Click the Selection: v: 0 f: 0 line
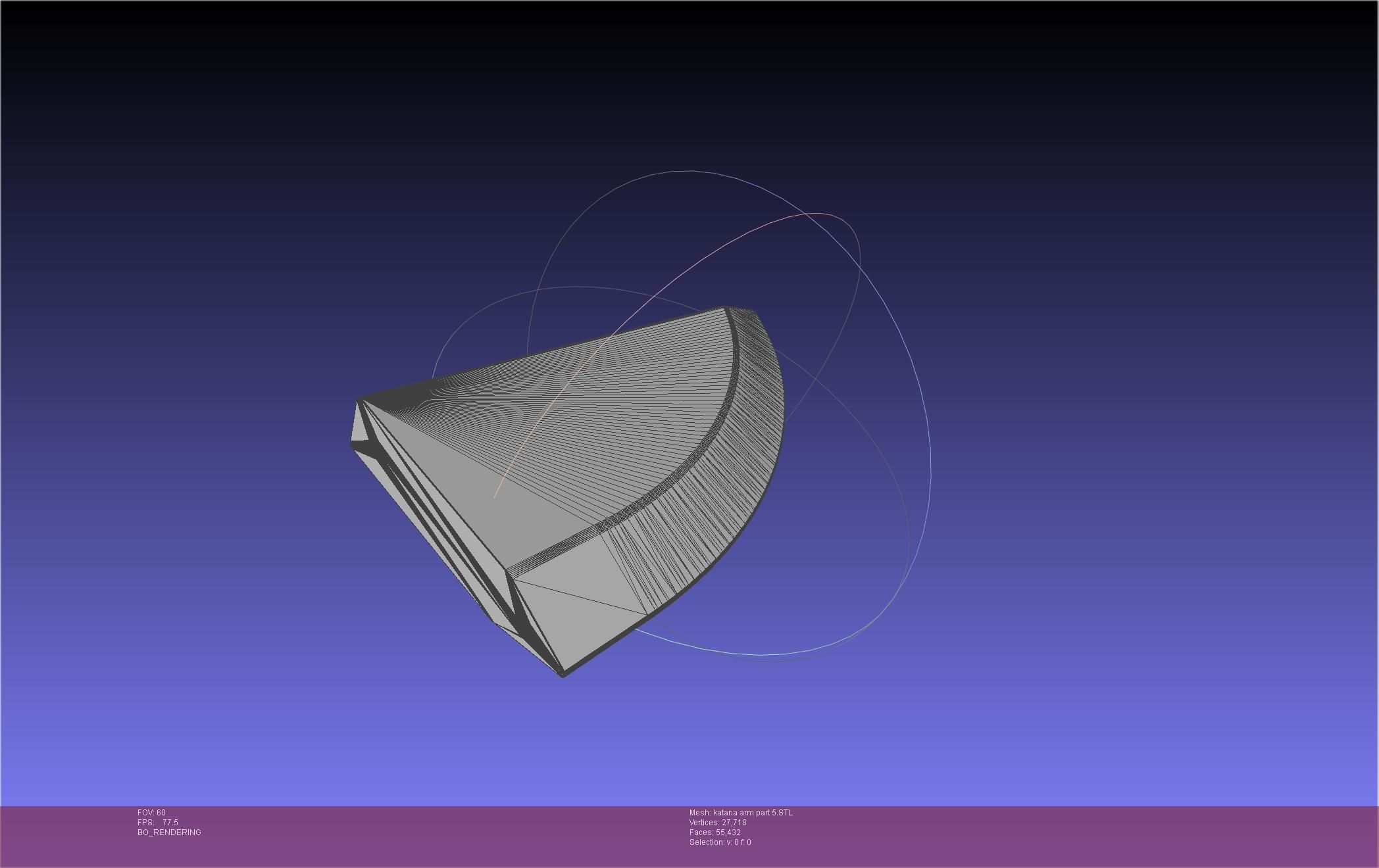 click(x=720, y=842)
